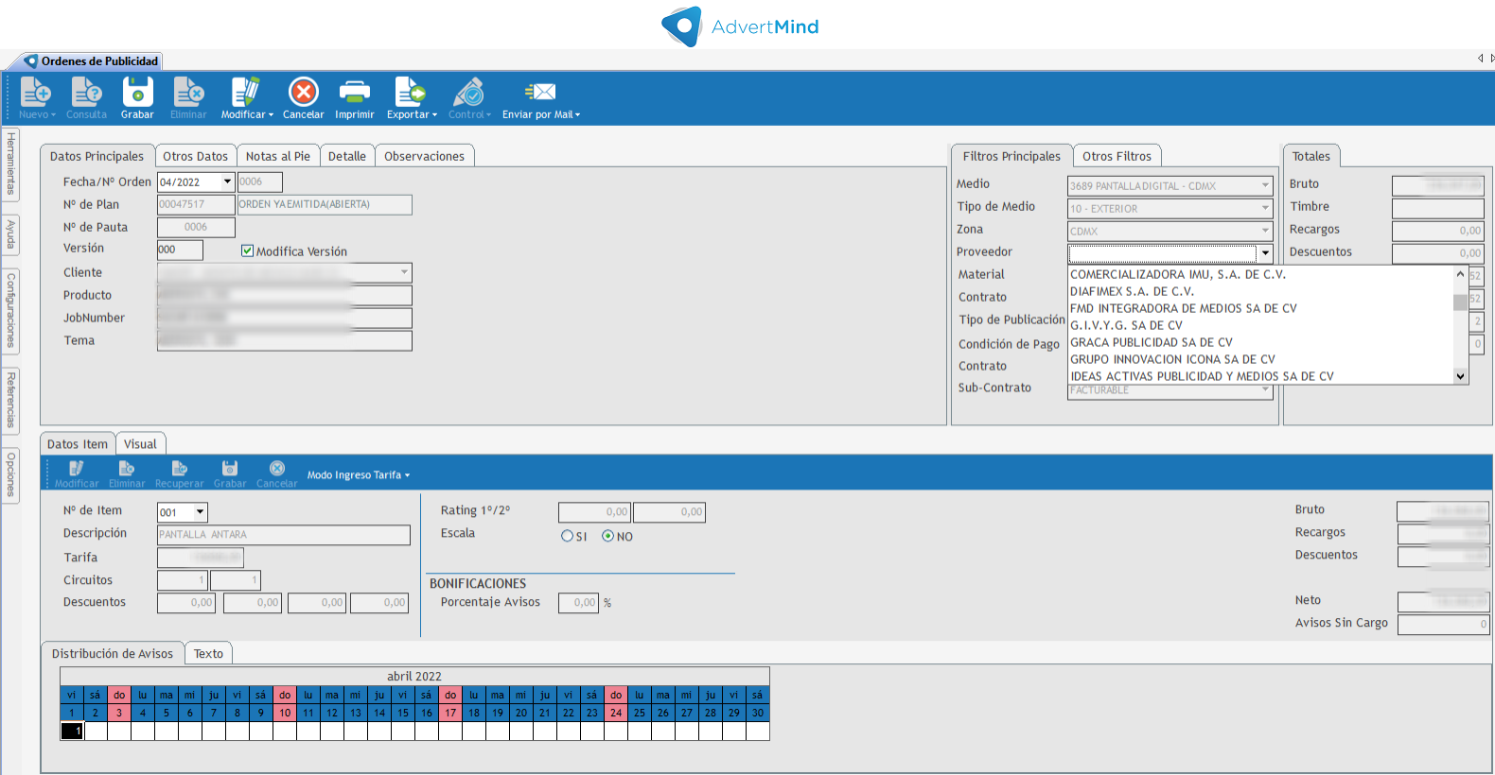Select the SI radio button for Escala
This screenshot has height=775, width=1495.
[567, 536]
